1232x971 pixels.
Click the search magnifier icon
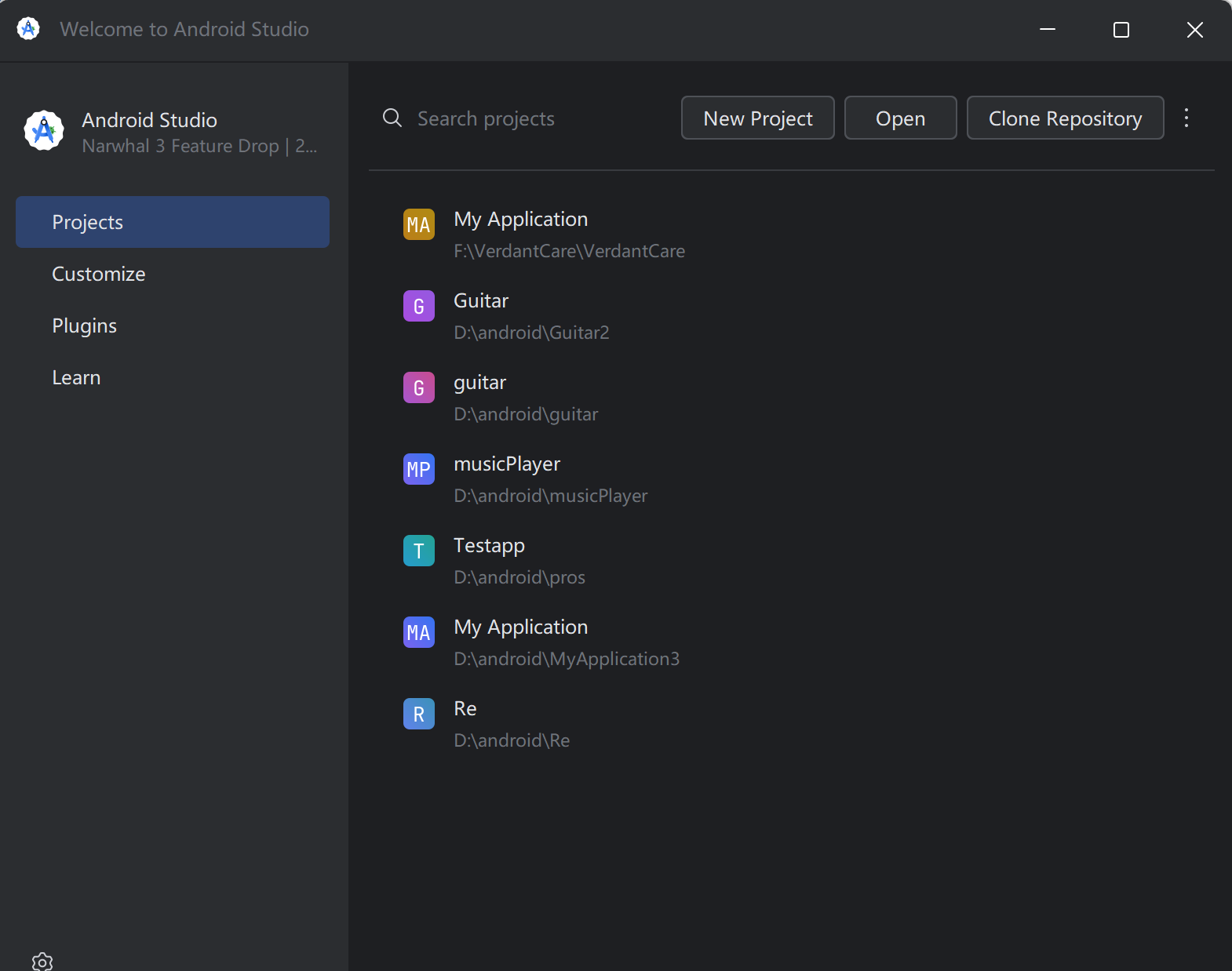[x=392, y=118]
